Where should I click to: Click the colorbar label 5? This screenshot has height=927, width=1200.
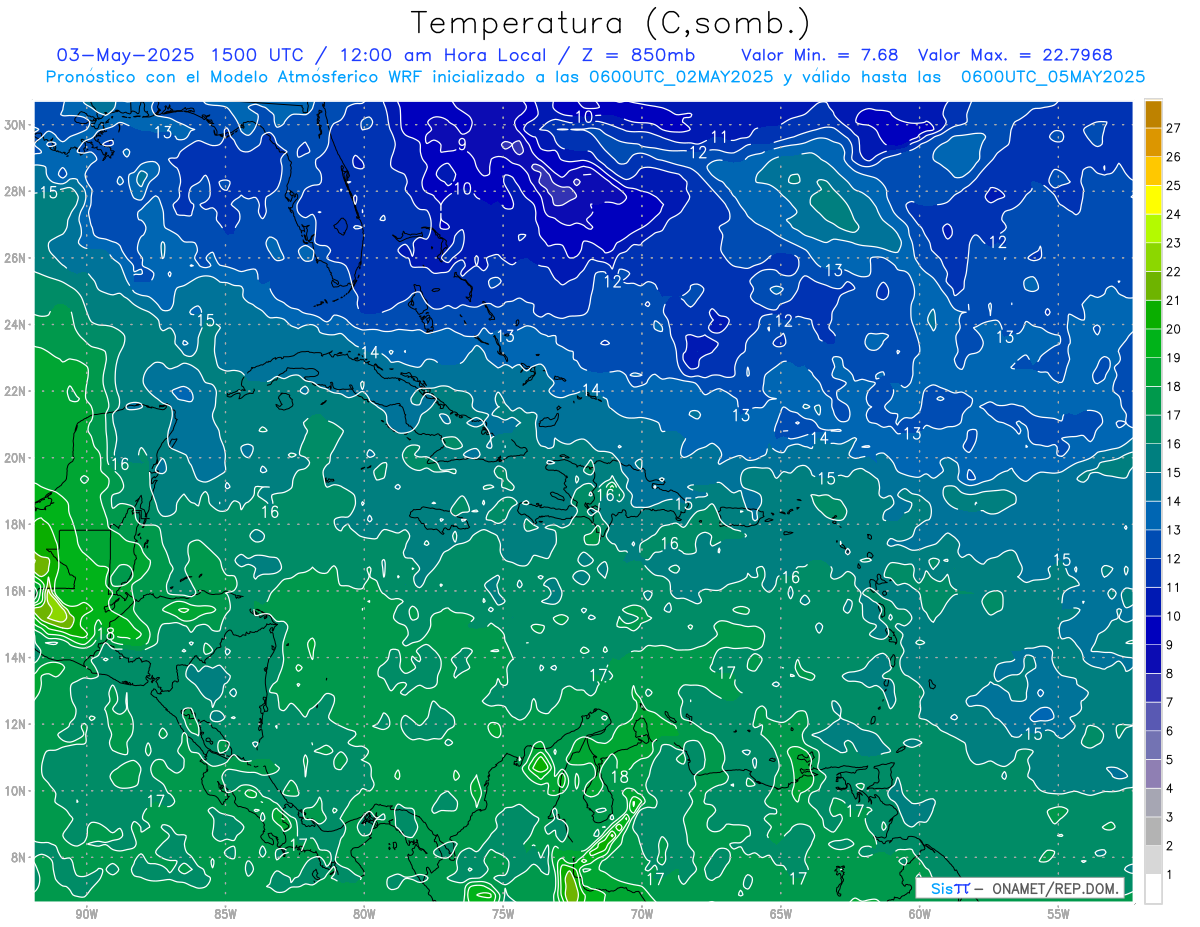1170,760
